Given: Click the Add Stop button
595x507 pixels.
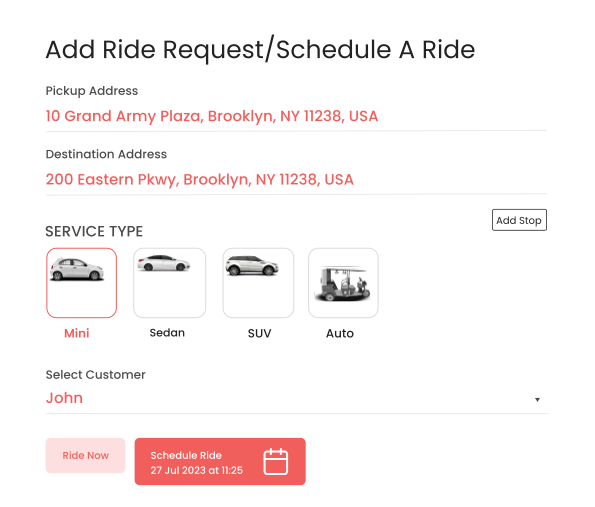Looking at the screenshot, I should tap(519, 220).
